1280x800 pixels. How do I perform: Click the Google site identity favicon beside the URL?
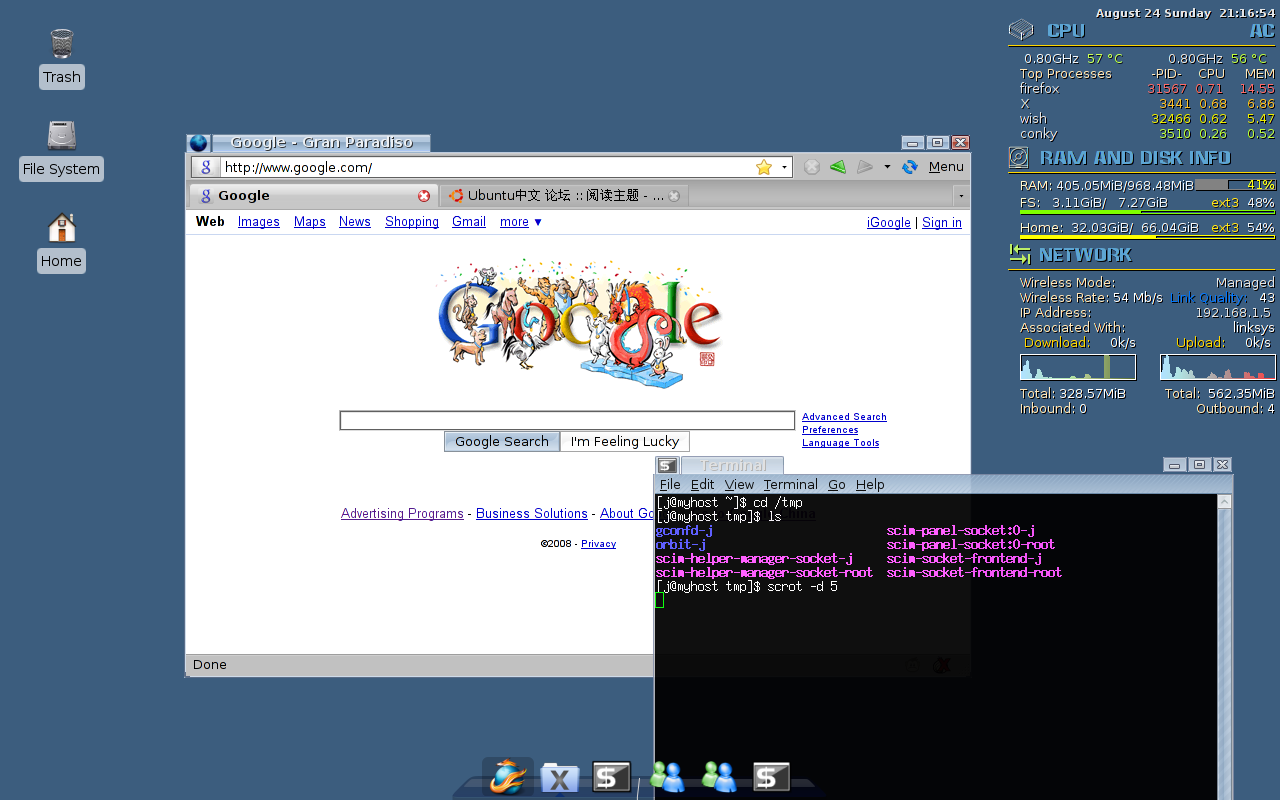point(206,167)
